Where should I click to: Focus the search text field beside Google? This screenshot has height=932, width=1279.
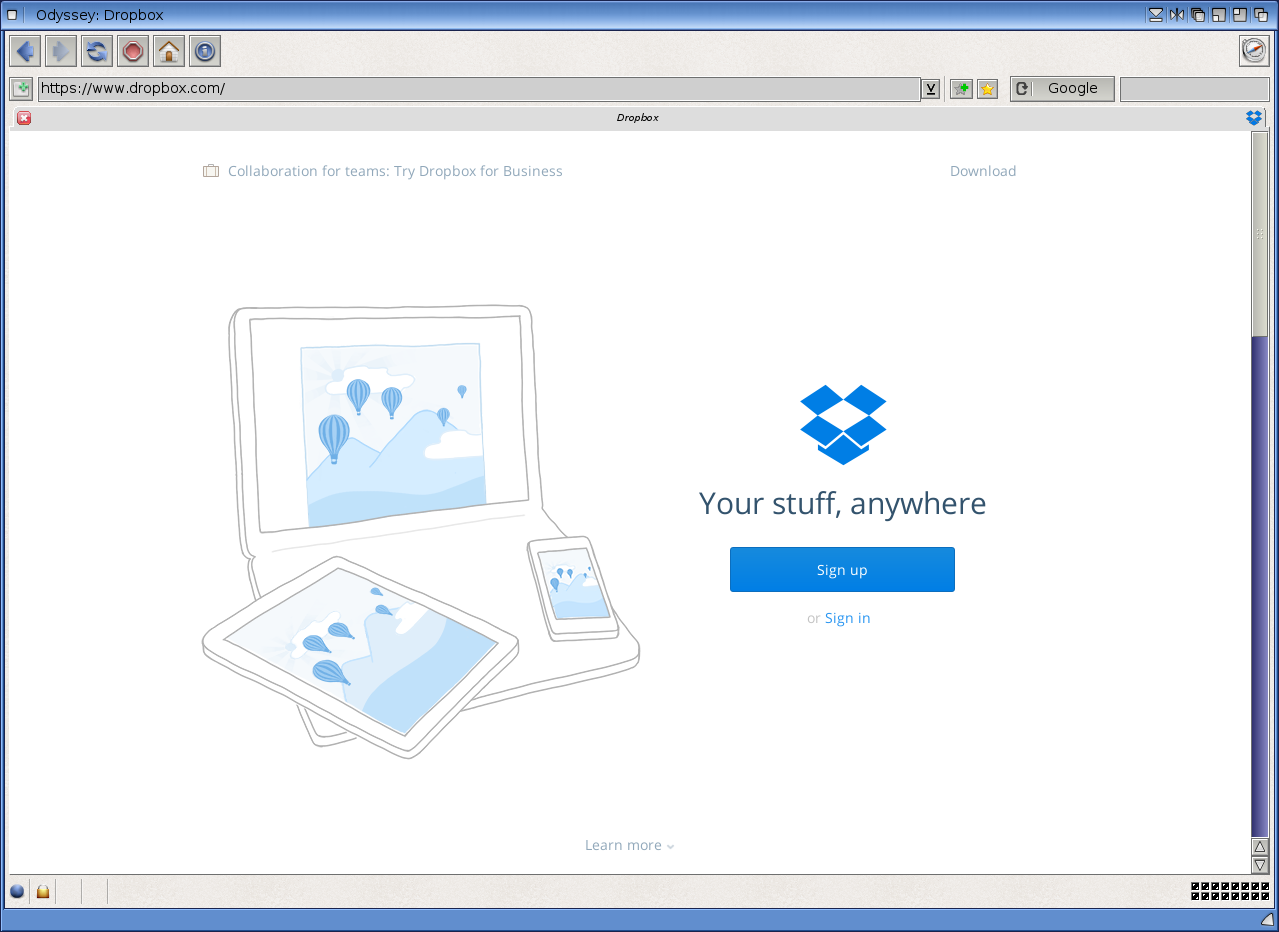pos(1194,89)
